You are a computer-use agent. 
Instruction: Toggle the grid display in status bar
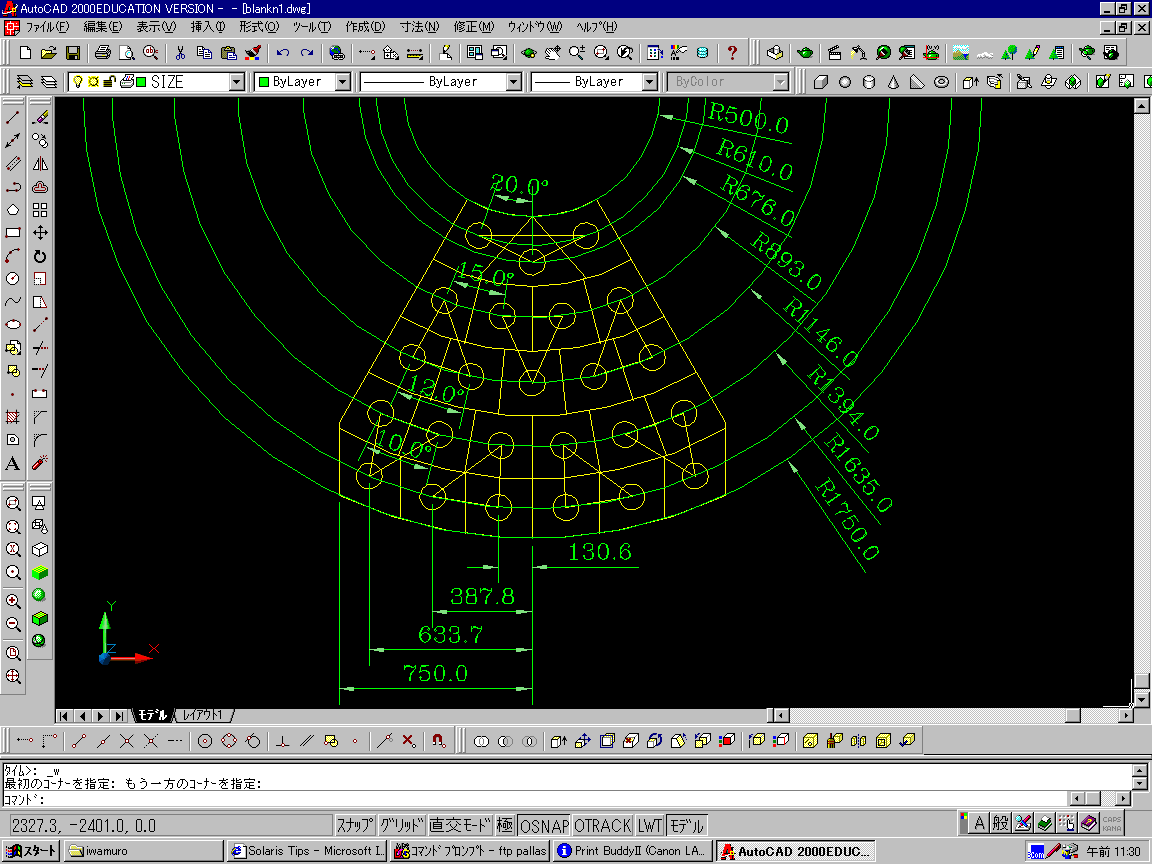click(402, 826)
